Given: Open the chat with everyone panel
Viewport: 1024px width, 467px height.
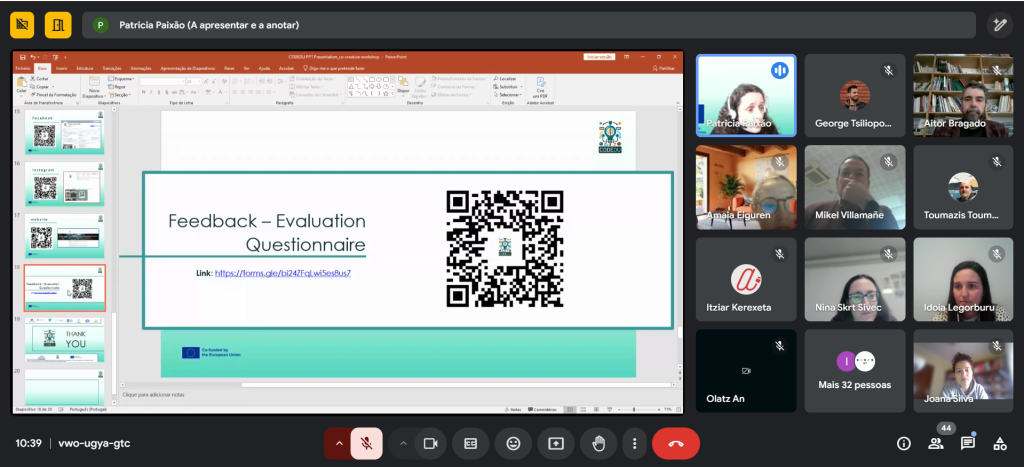Looking at the screenshot, I should pos(967,443).
